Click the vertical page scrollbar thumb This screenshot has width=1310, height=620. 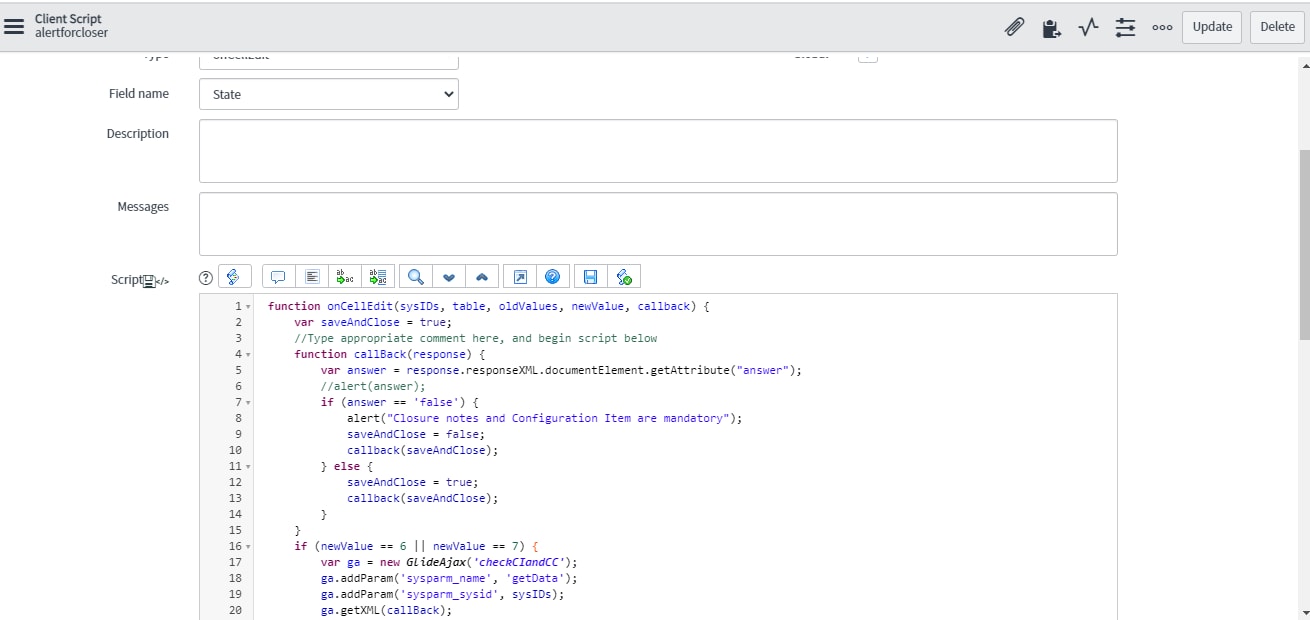tap(1303, 245)
